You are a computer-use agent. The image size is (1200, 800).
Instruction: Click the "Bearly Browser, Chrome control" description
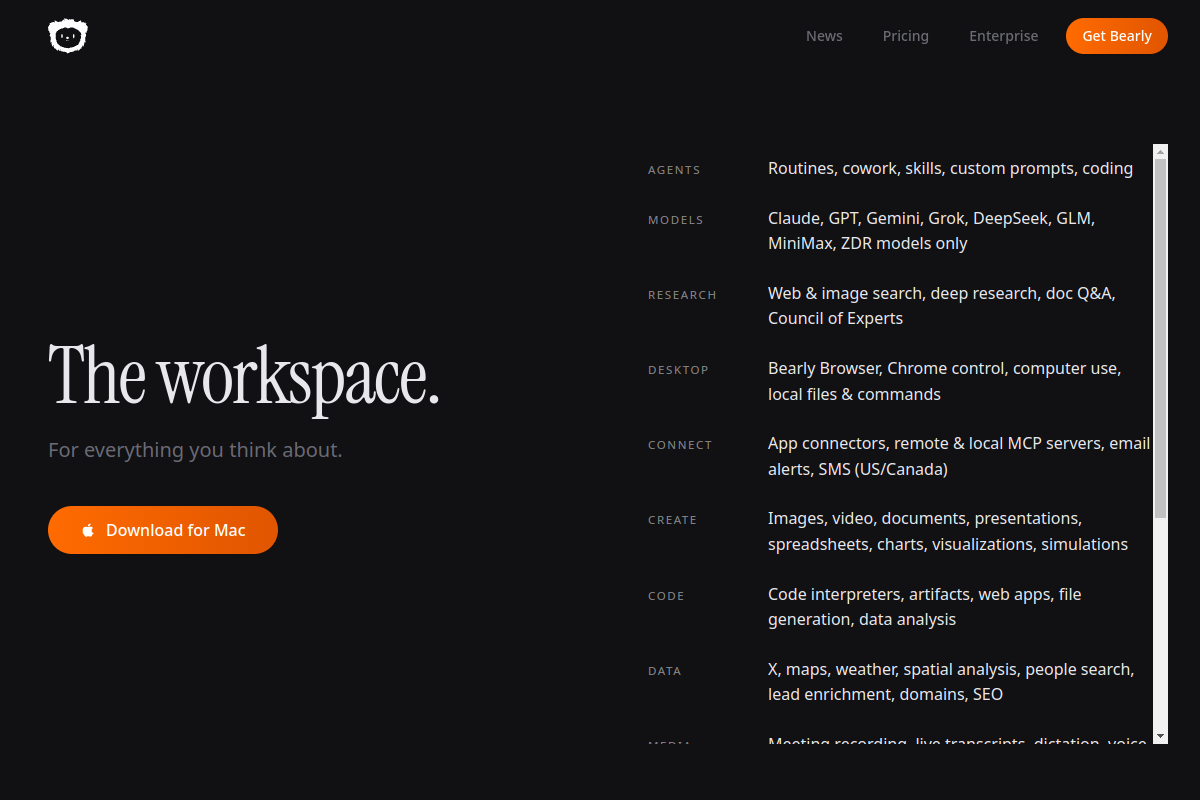(x=944, y=381)
